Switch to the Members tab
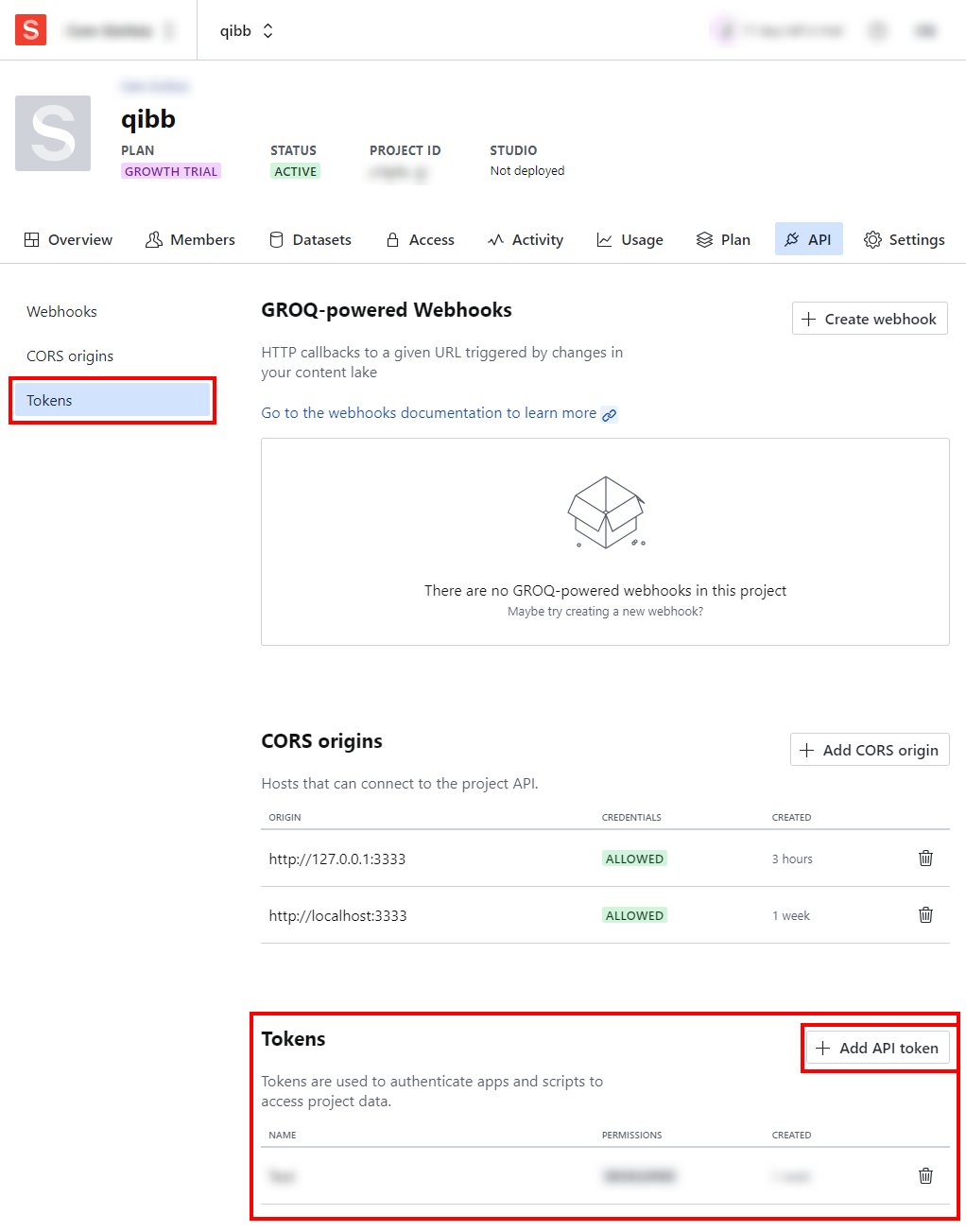Image resolution: width=966 pixels, height=1232 pixels. coord(190,240)
